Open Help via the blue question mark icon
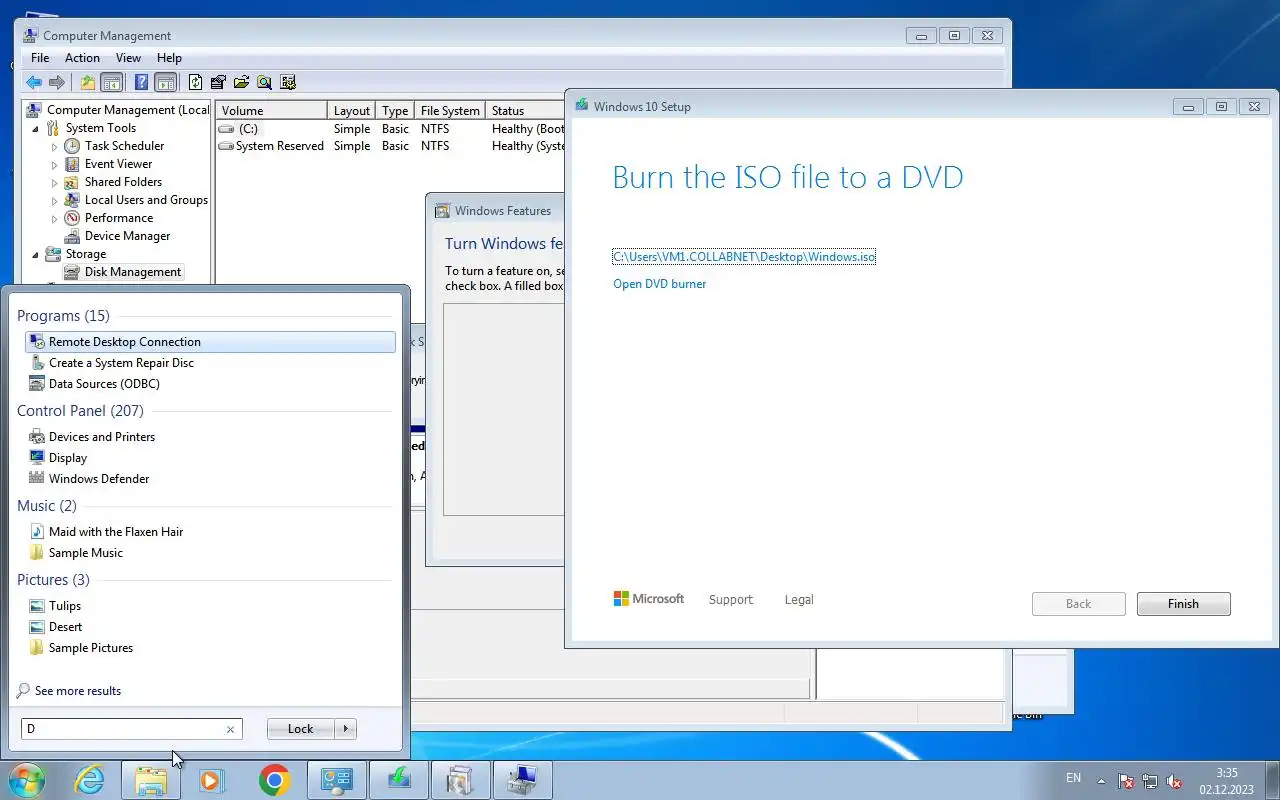Screen dimensions: 1280x800 click(141, 82)
